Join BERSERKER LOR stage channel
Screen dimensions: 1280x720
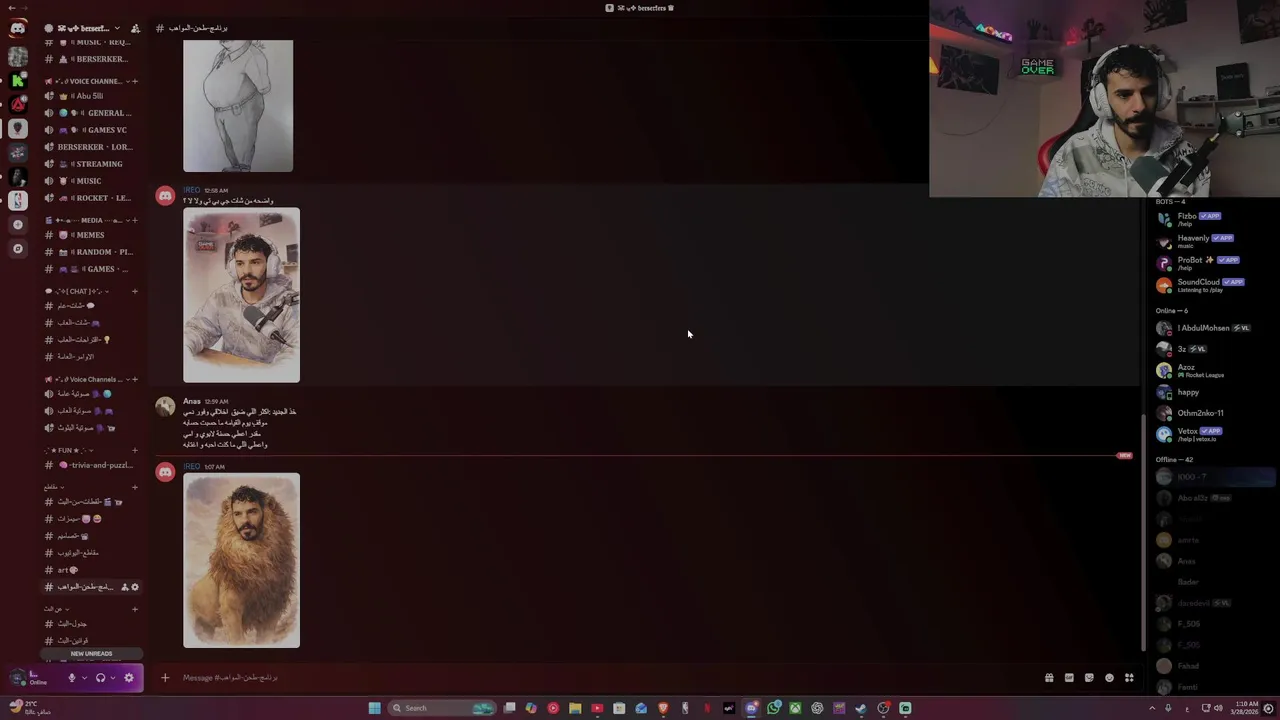click(92, 147)
